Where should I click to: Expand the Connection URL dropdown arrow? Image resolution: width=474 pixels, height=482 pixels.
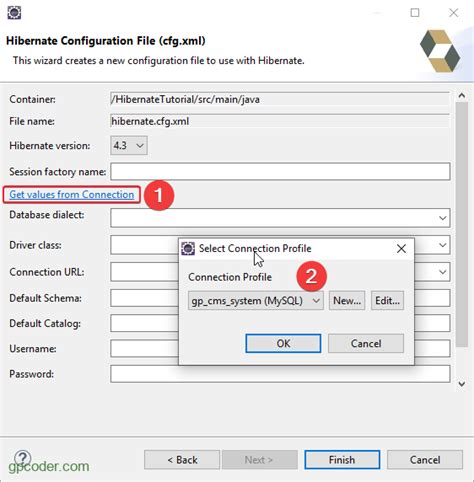pos(442,272)
